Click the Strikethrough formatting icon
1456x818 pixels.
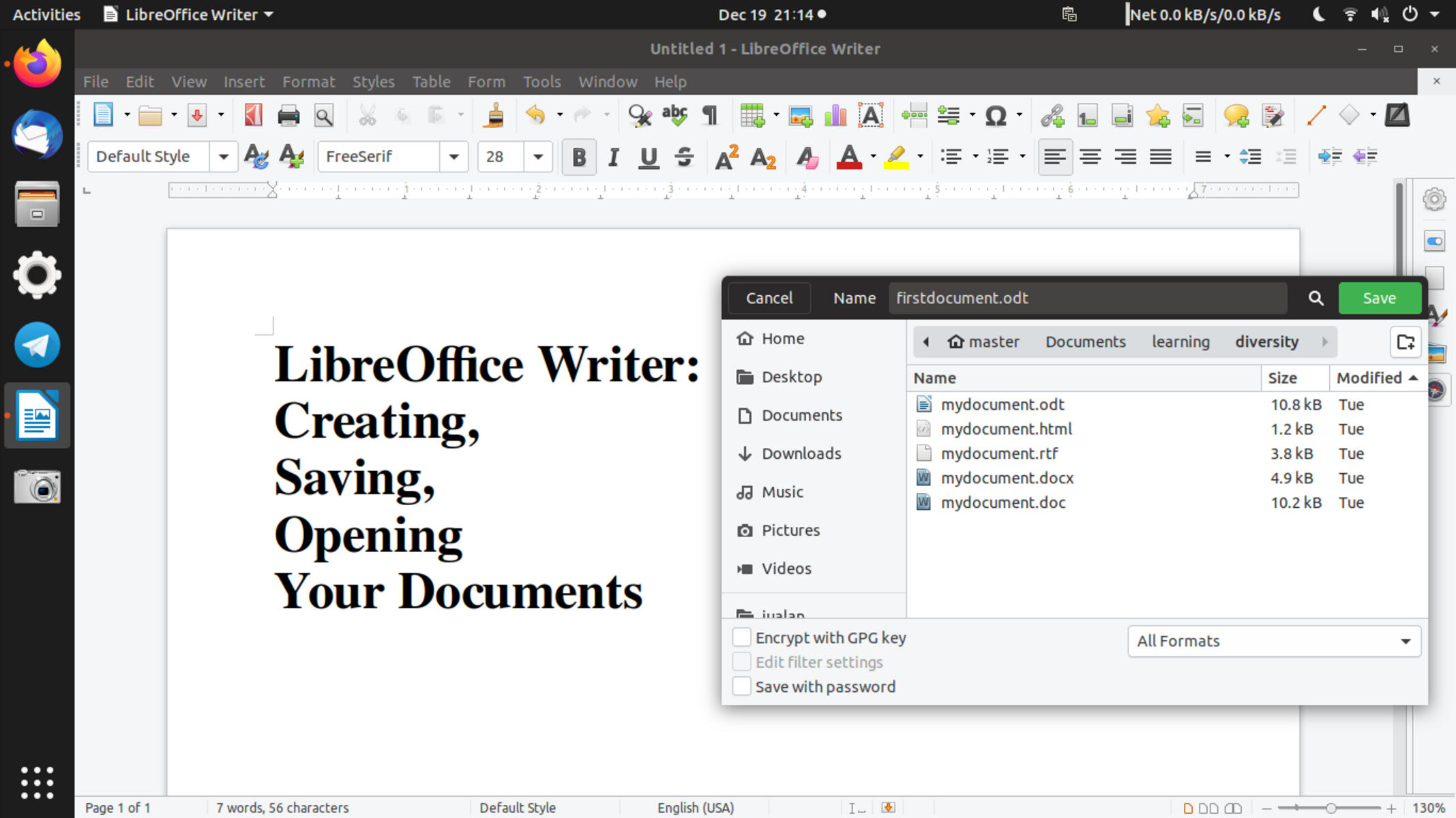(x=684, y=157)
